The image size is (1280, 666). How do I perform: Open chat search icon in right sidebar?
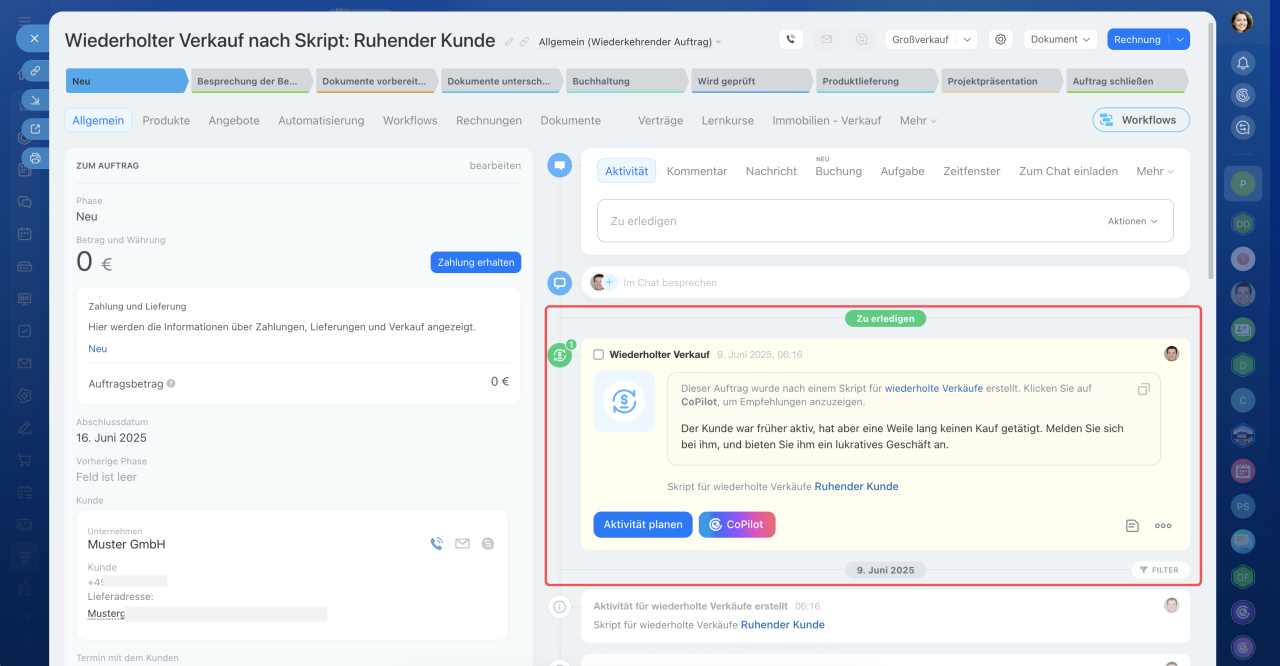point(1243,127)
